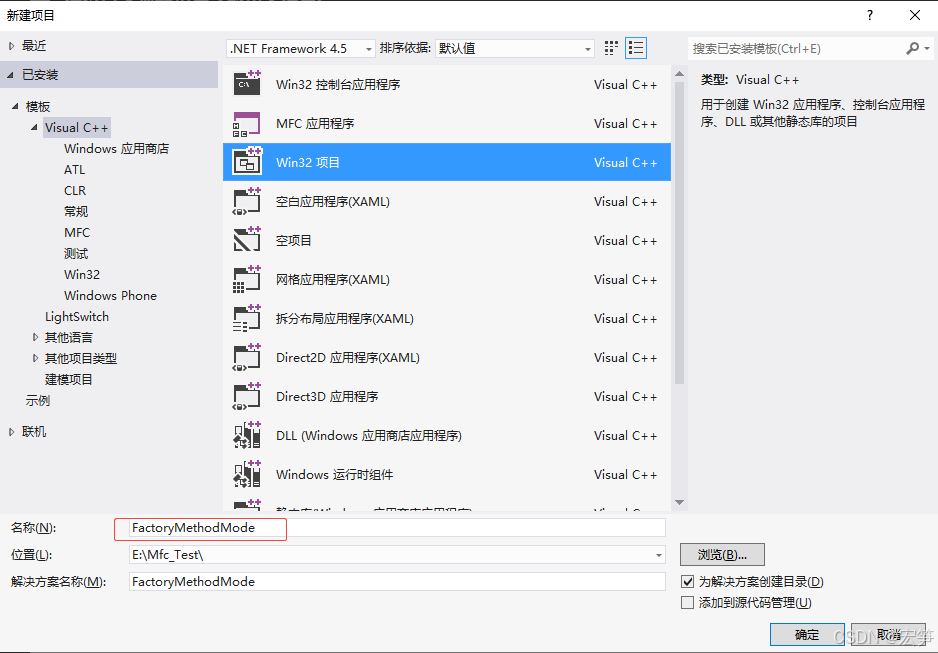This screenshot has height=653, width=938.
Task: Click the Windows 运行时组件 template icon
Action: click(247, 474)
